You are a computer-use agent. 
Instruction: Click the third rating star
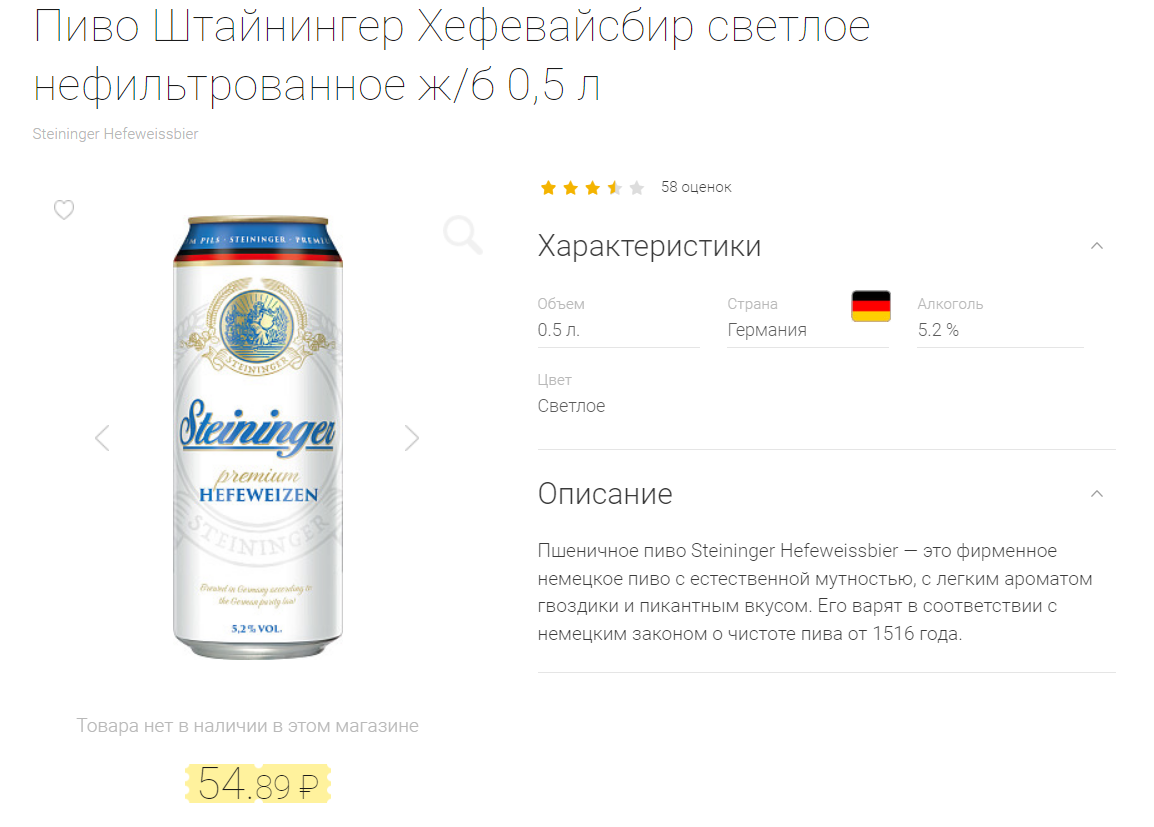pyautogui.click(x=592, y=188)
